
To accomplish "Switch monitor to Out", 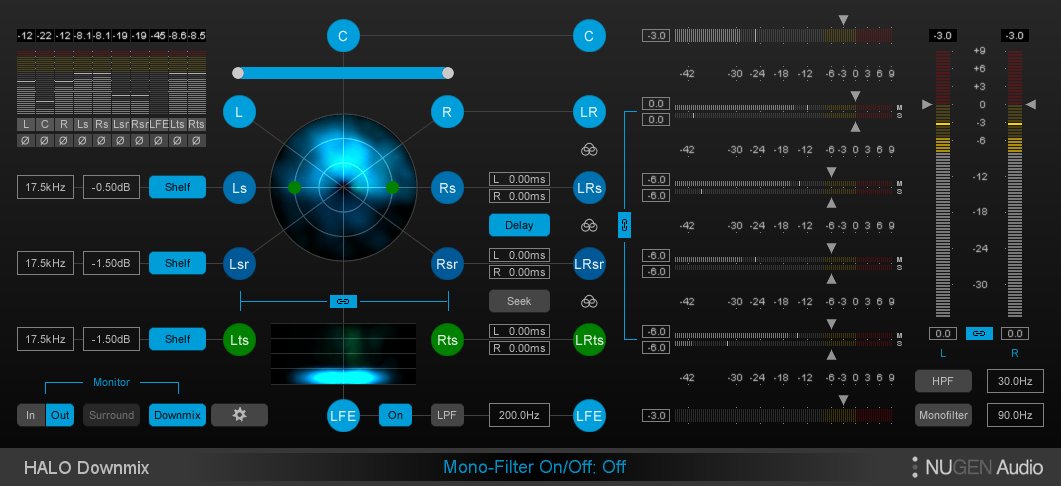I will pyautogui.click(x=60, y=415).
